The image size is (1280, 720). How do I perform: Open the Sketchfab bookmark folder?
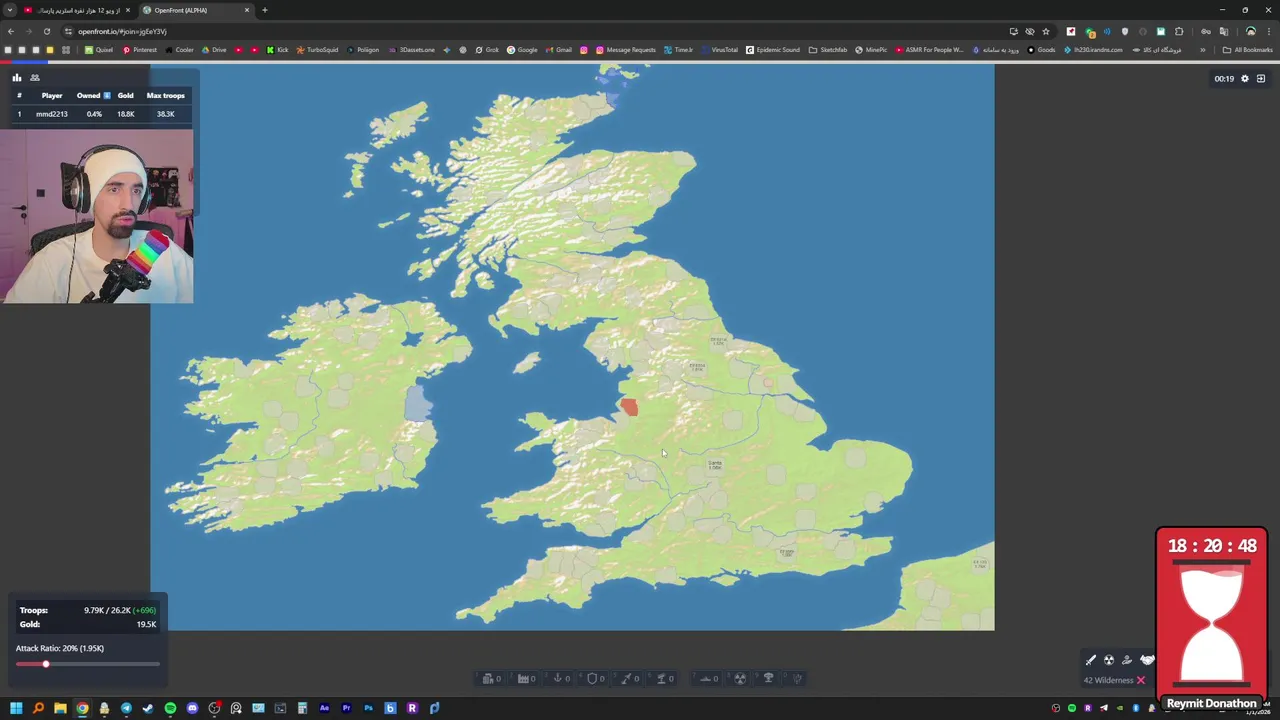tap(828, 50)
